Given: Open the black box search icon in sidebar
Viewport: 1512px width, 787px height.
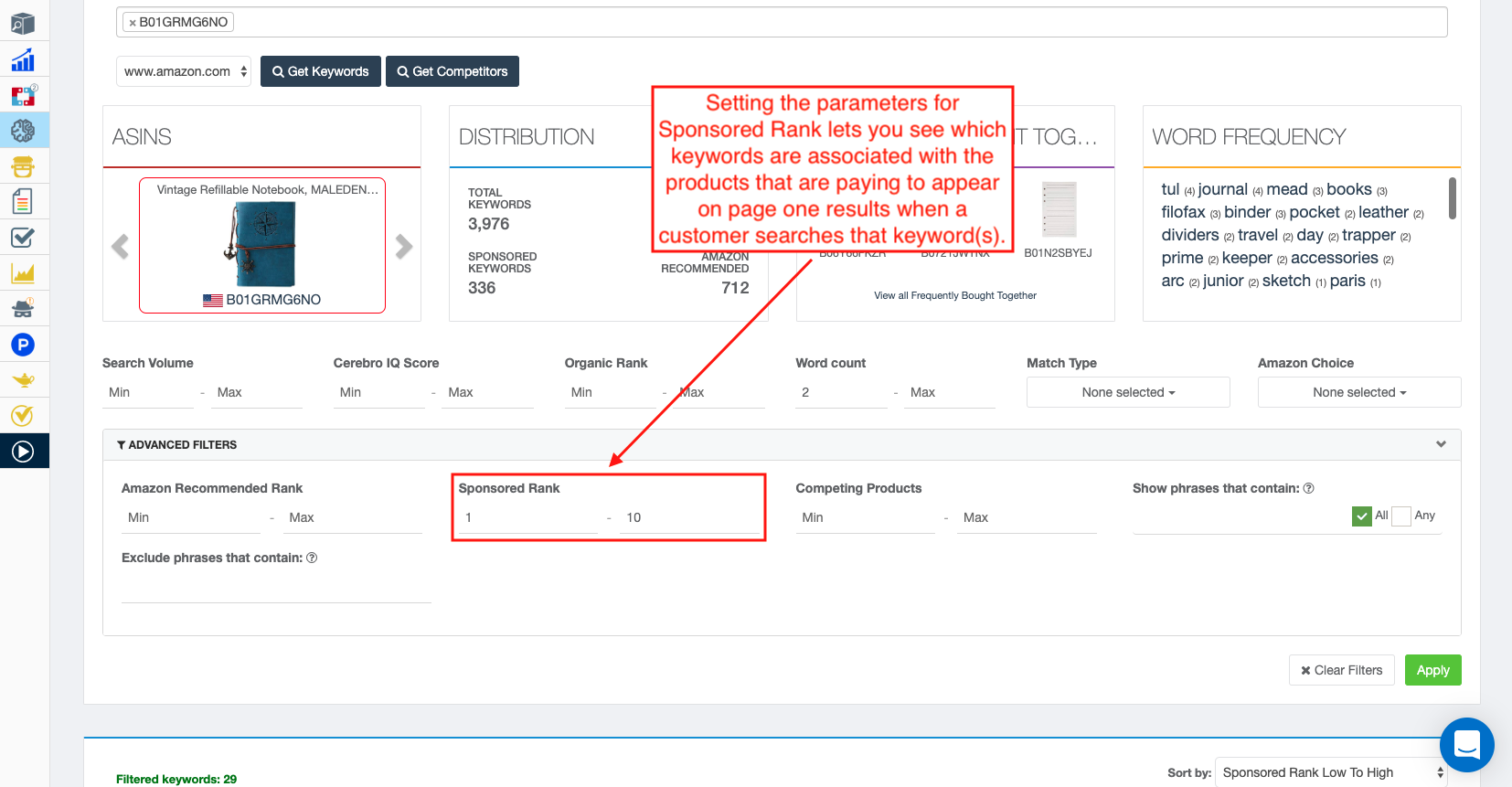Looking at the screenshot, I should coord(23,24).
